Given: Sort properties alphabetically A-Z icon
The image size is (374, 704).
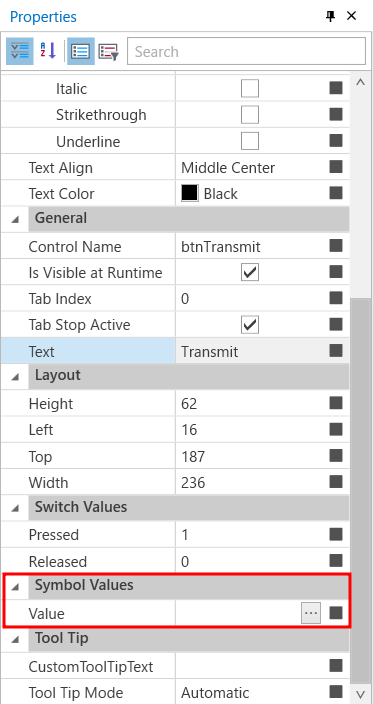Looking at the screenshot, I should click(48, 52).
